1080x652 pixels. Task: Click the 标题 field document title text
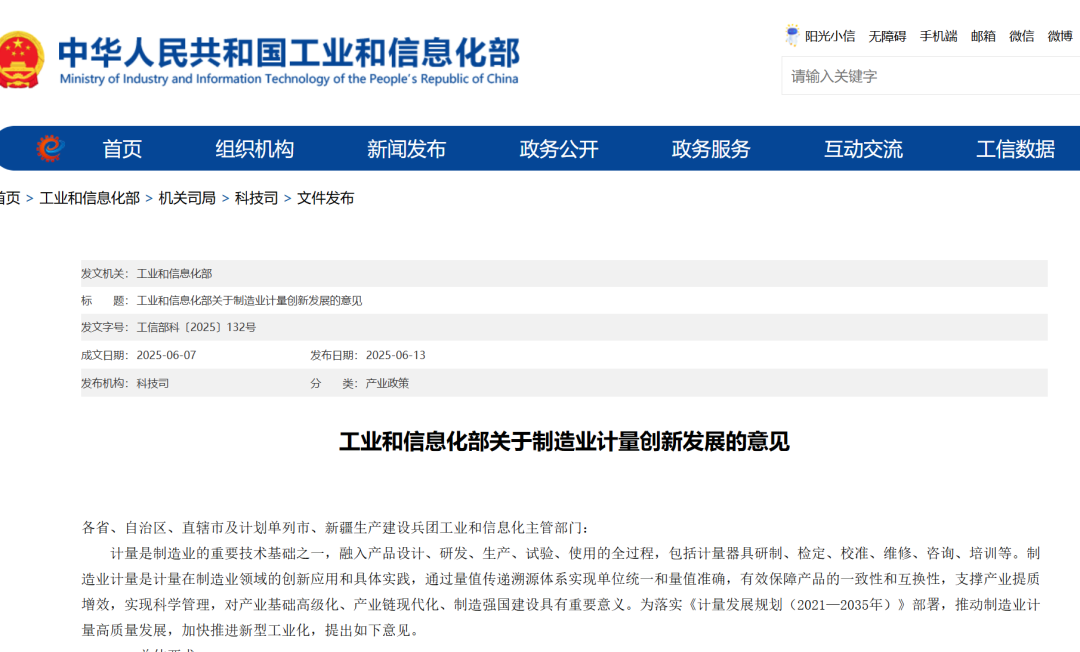(x=249, y=301)
